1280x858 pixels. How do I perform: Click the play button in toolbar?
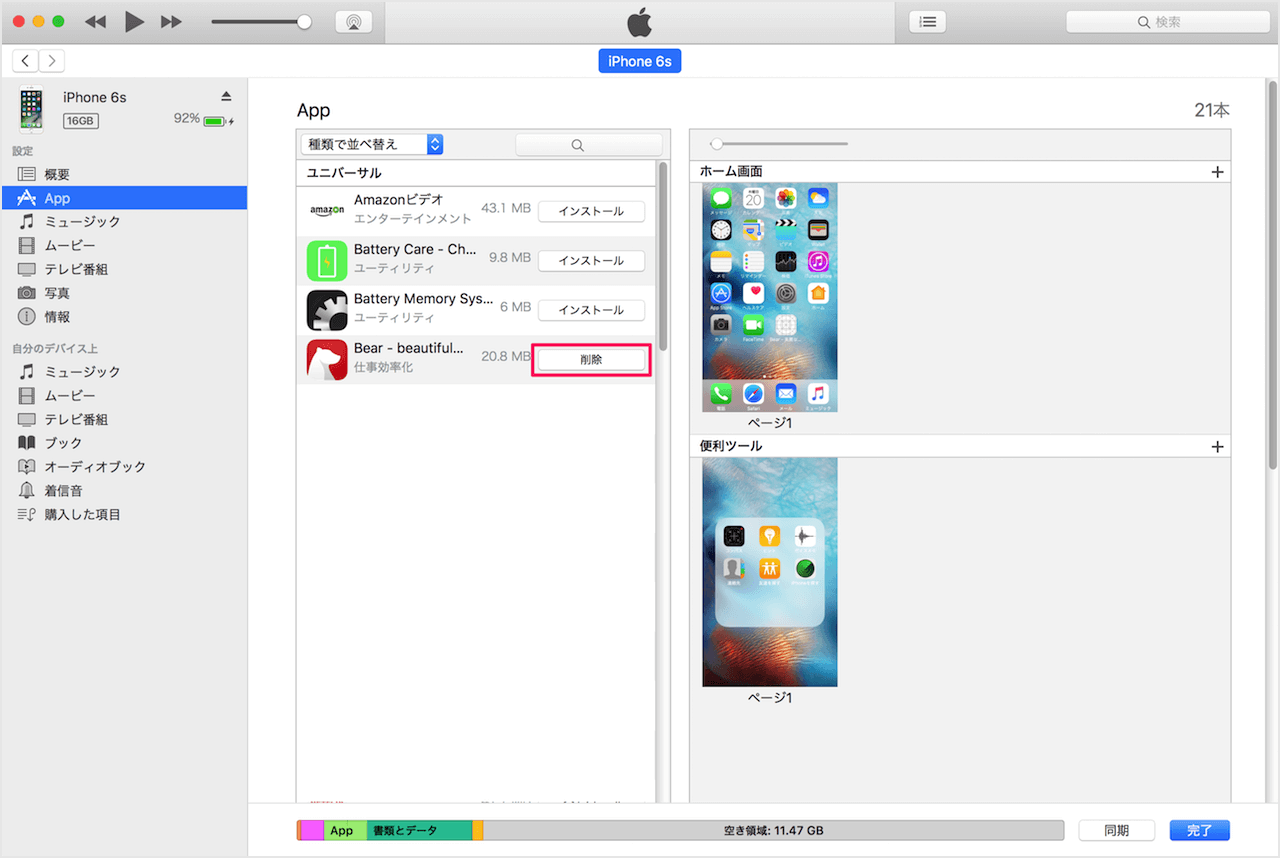pos(134,22)
